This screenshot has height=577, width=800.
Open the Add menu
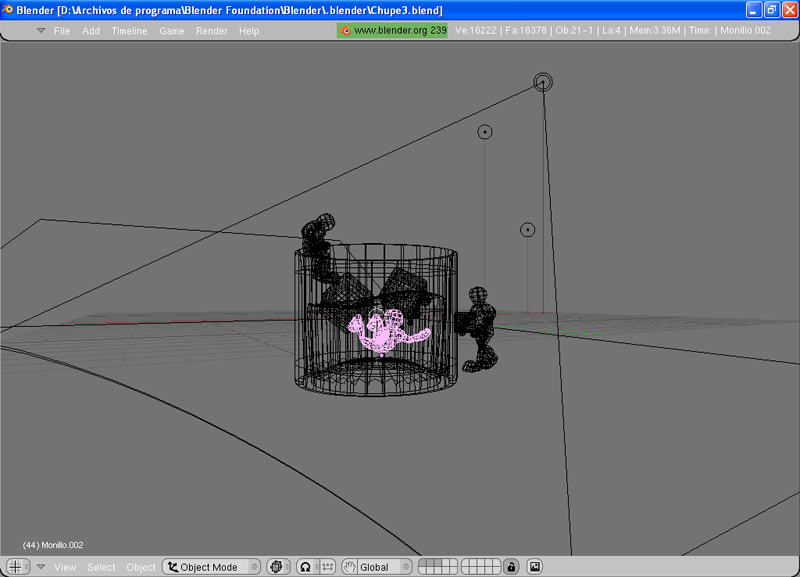pos(91,31)
